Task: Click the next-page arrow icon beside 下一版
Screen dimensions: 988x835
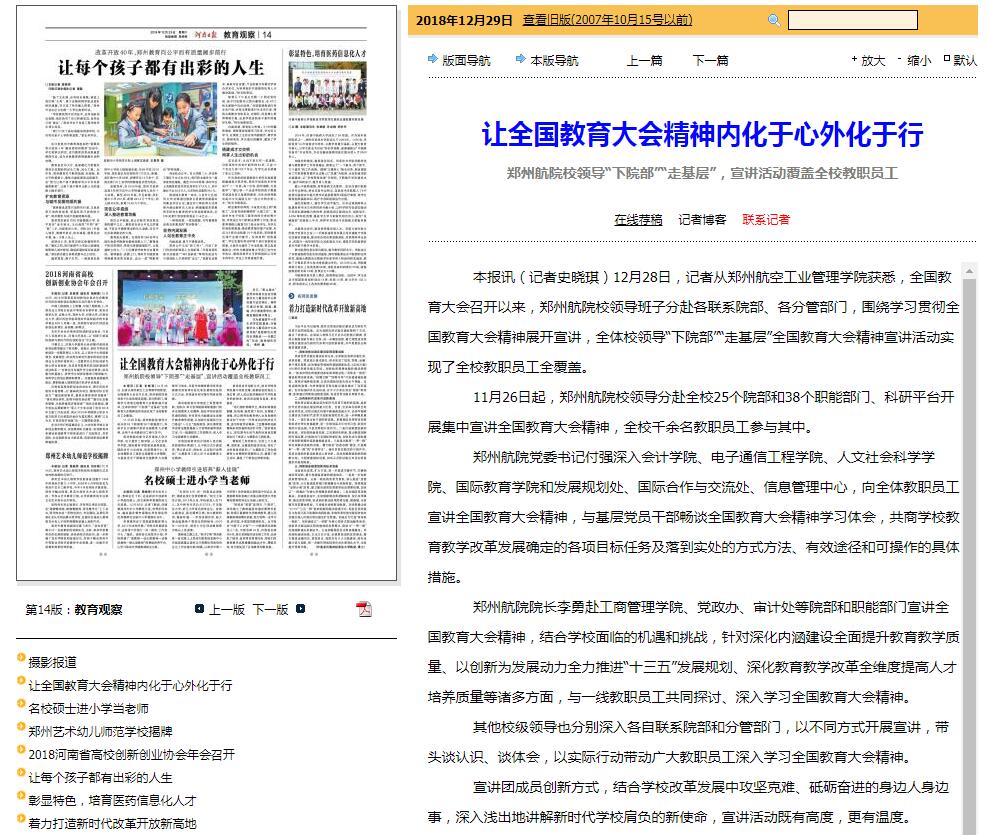Action: coord(301,609)
